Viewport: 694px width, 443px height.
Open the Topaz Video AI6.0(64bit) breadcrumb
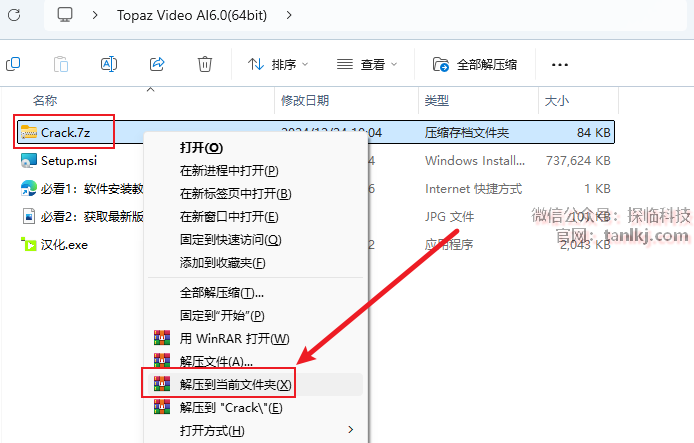tap(192, 15)
